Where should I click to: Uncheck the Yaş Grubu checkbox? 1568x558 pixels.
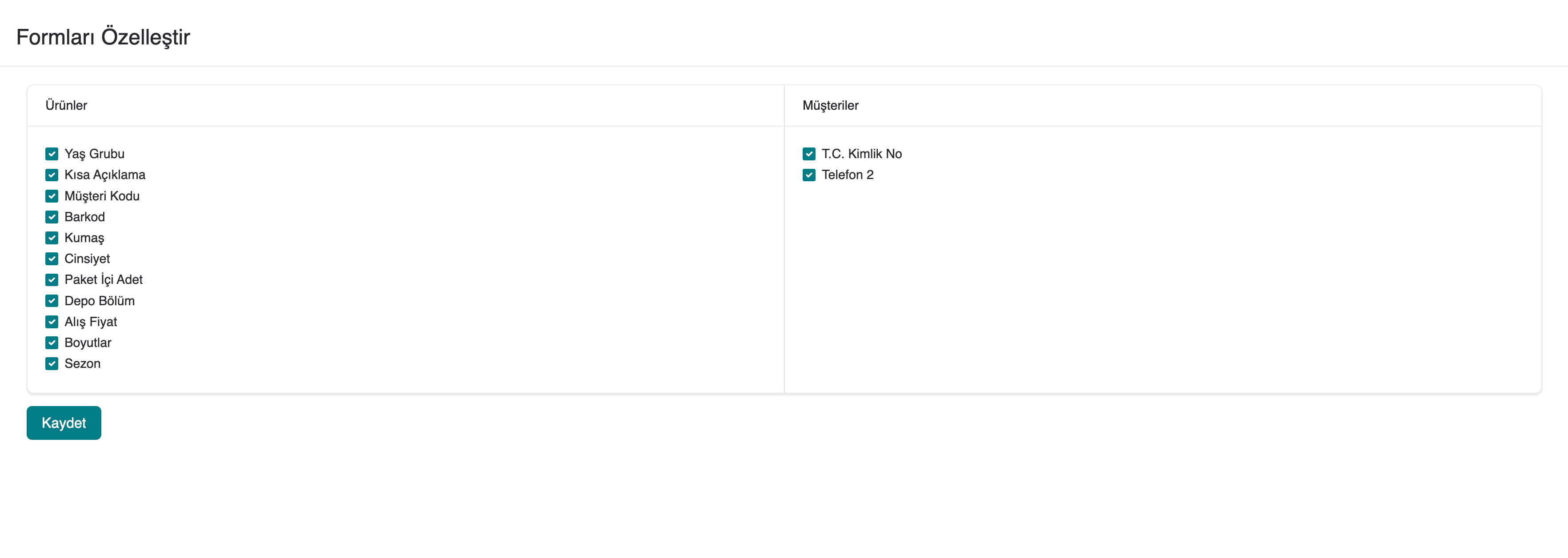[52, 154]
